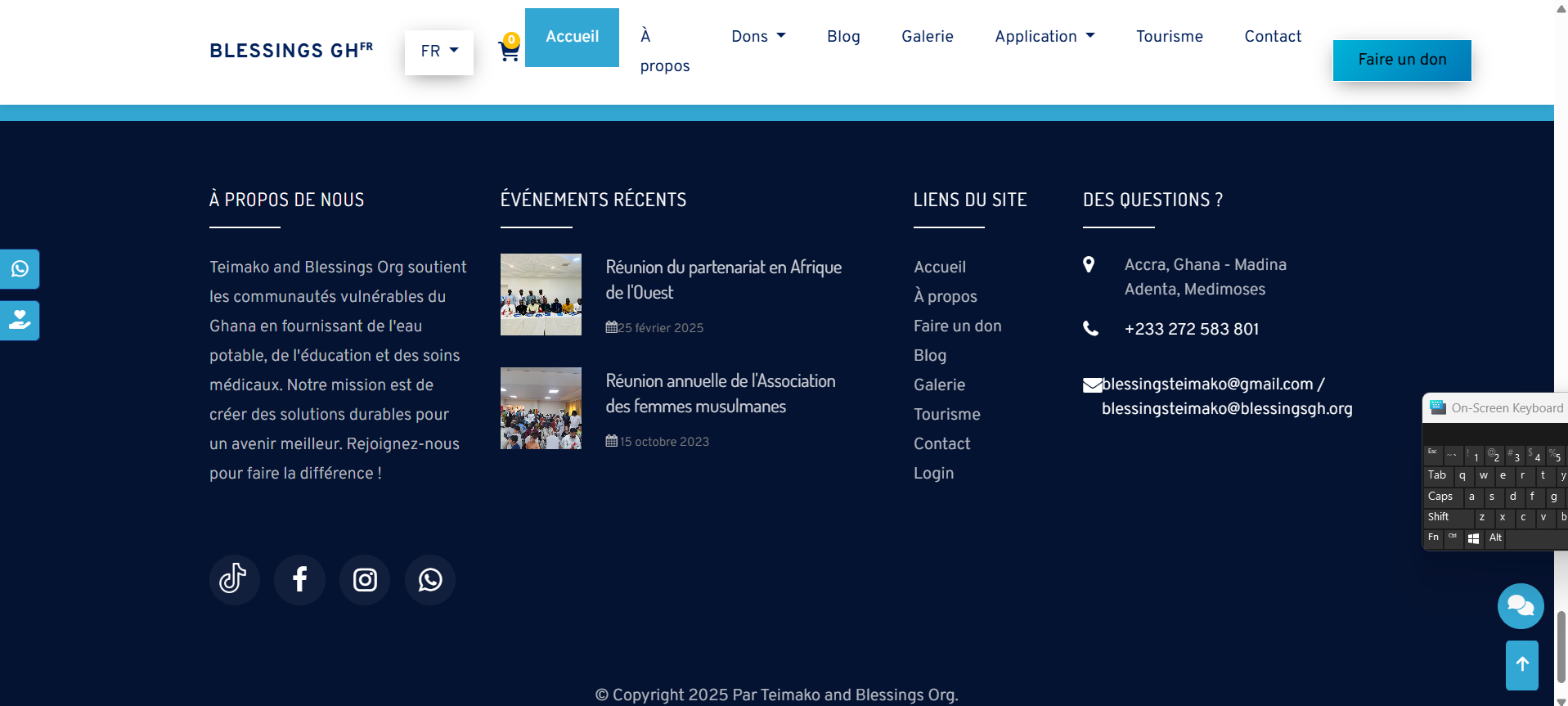Open the Instagram profile icon
This screenshot has width=1568, height=706.
coord(365,579)
